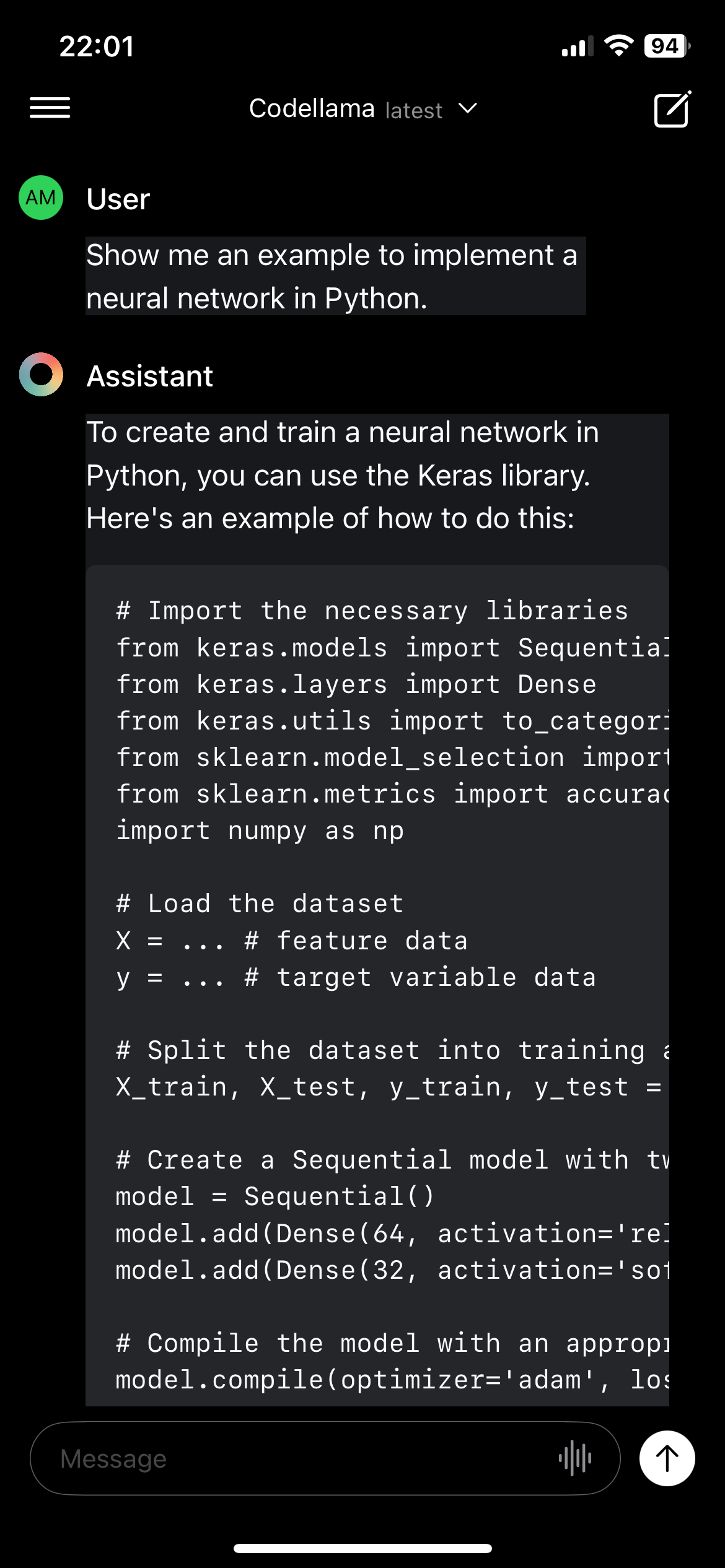Image resolution: width=725 pixels, height=1568 pixels.
Task: Focus the Message input field
Action: [x=297, y=1458]
